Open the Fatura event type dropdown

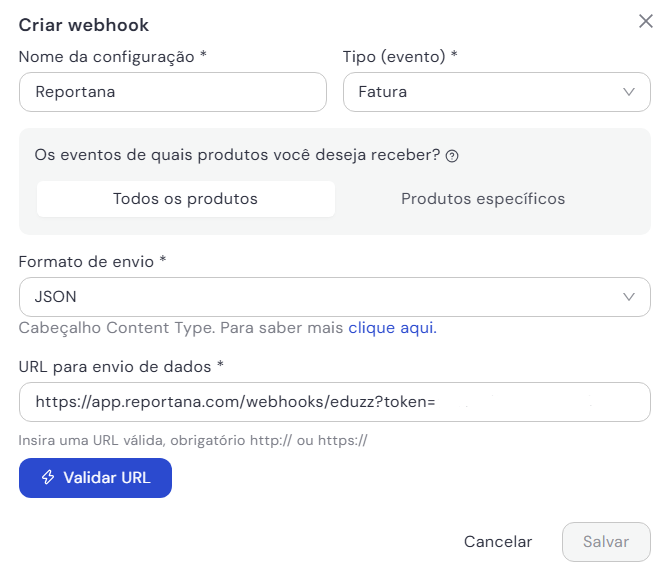pyautogui.click(x=497, y=92)
